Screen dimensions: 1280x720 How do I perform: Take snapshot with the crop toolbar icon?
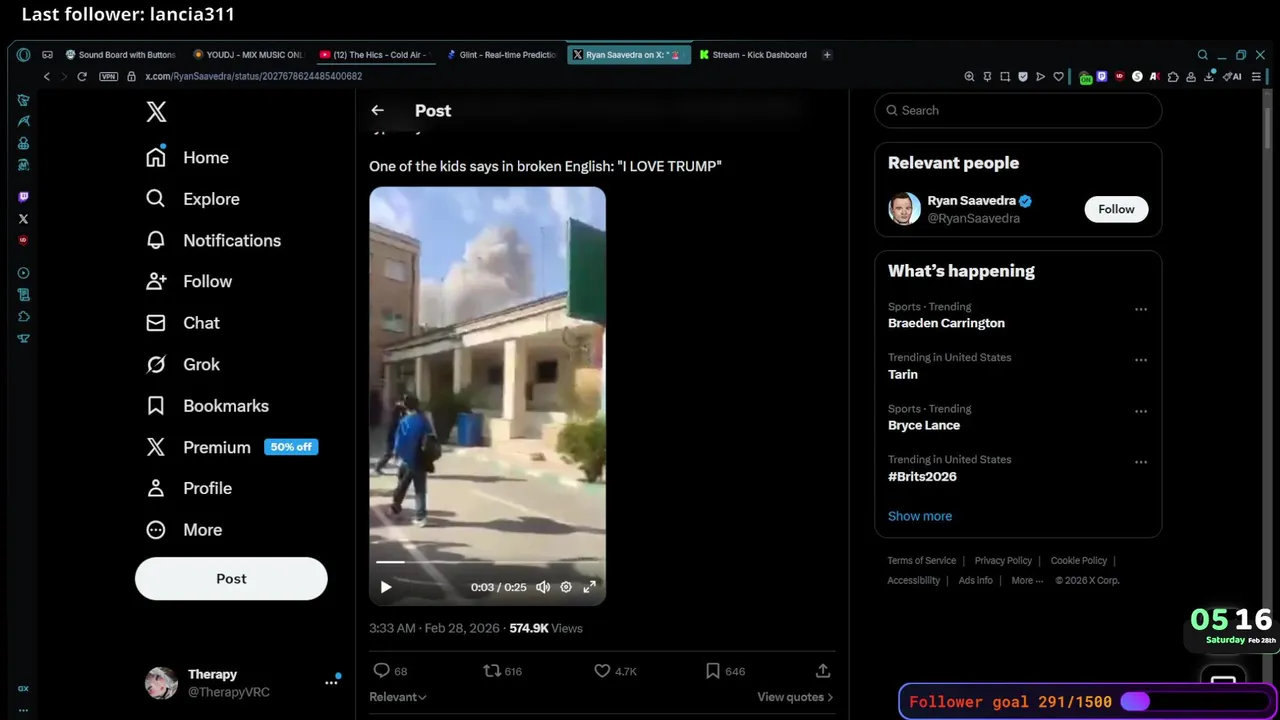click(x=1005, y=76)
